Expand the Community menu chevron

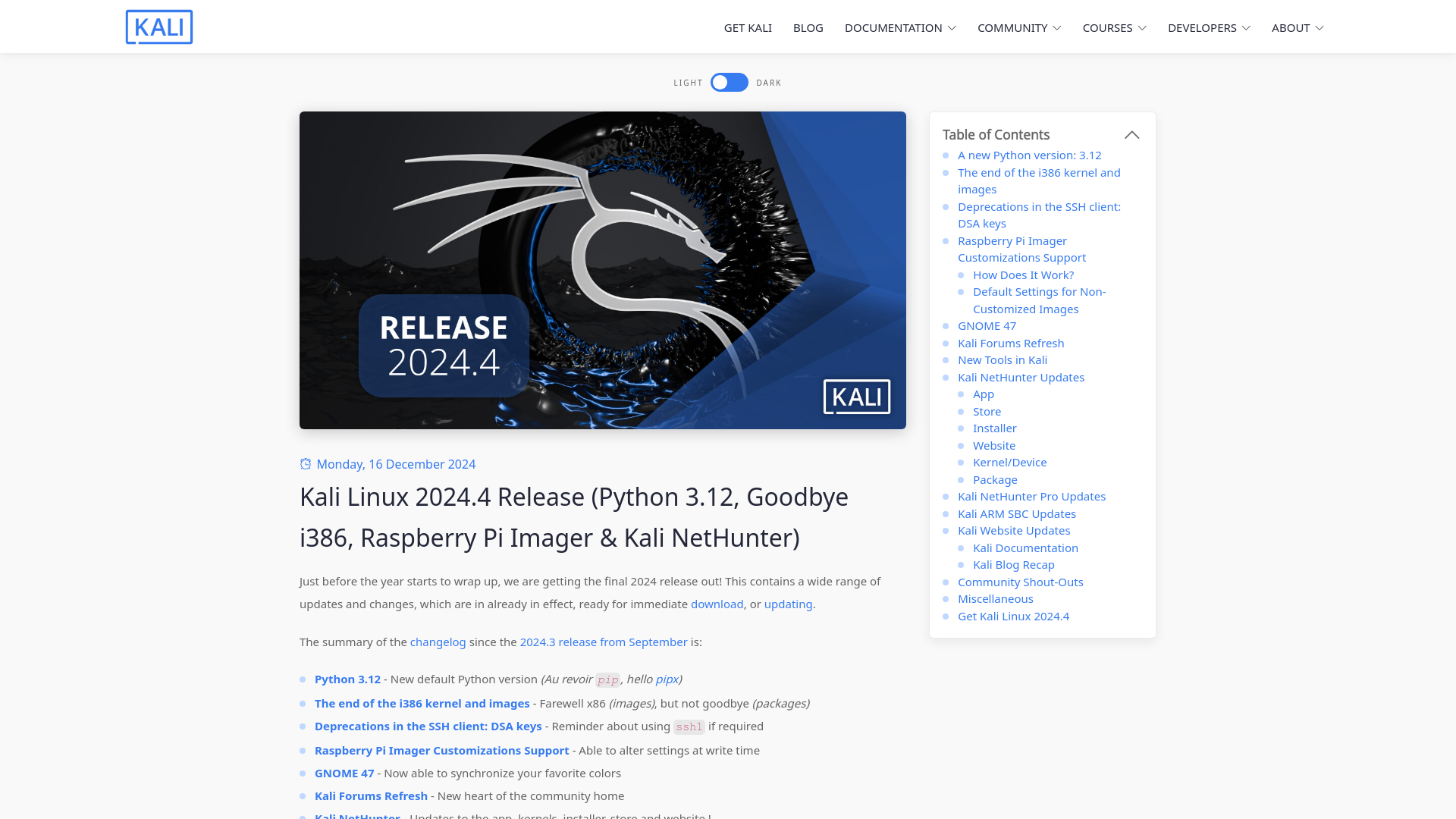(1057, 28)
